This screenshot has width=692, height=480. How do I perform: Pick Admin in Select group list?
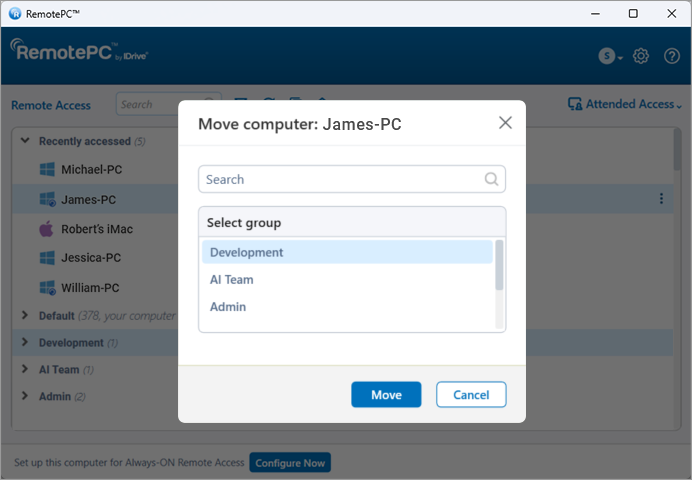click(228, 307)
